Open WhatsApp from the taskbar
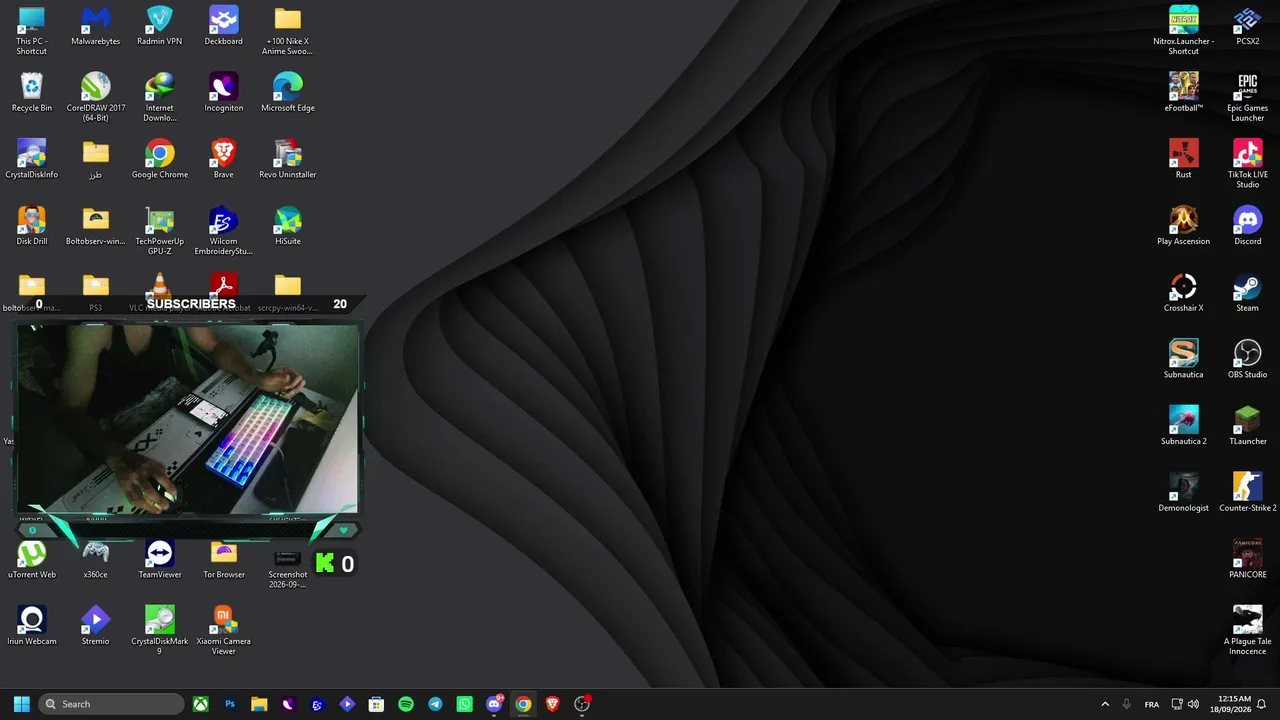Screen dimensions: 1280x720 [x=464, y=704]
